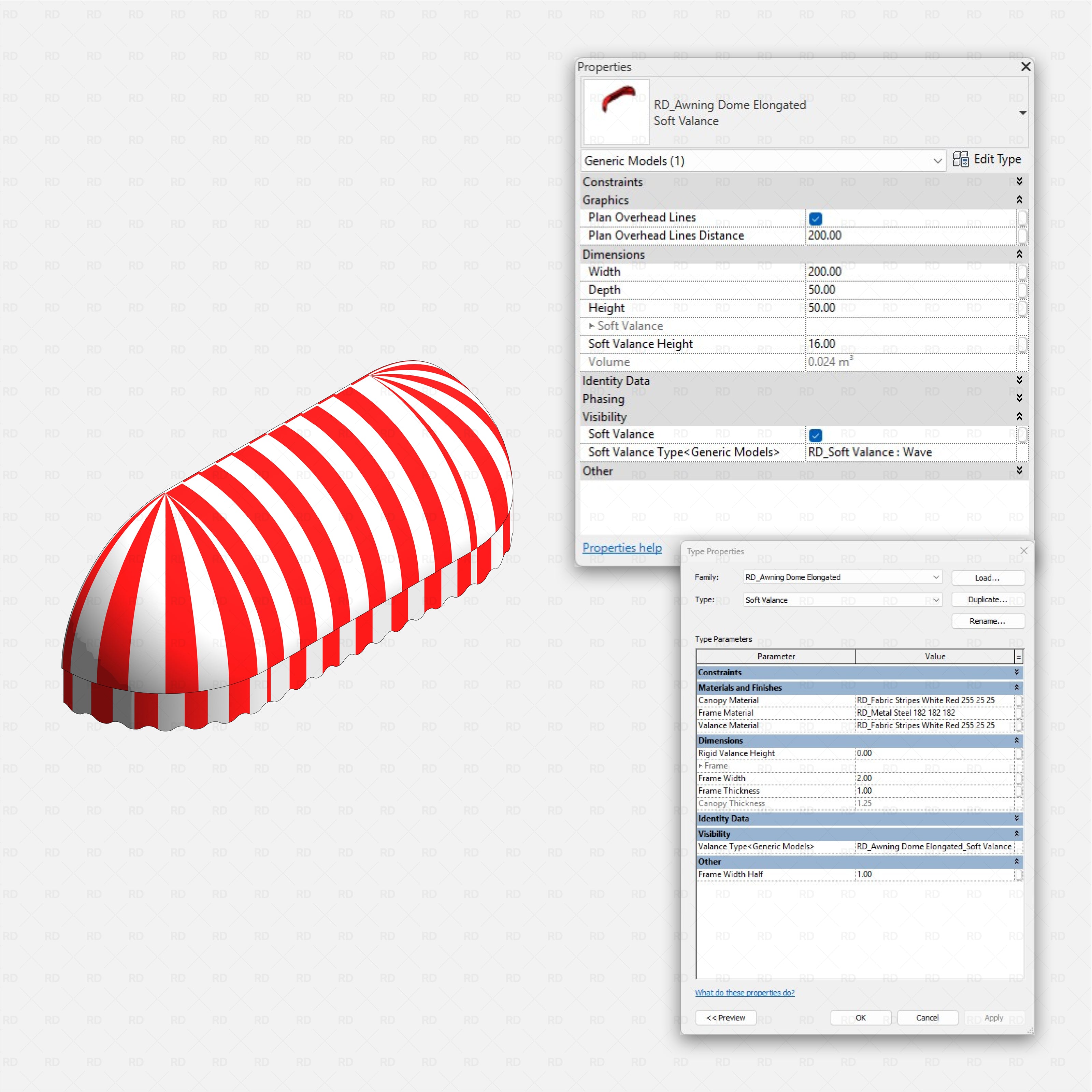Click the awning family thumbnail preview
The height and width of the screenshot is (1092, 1092).
click(x=616, y=112)
